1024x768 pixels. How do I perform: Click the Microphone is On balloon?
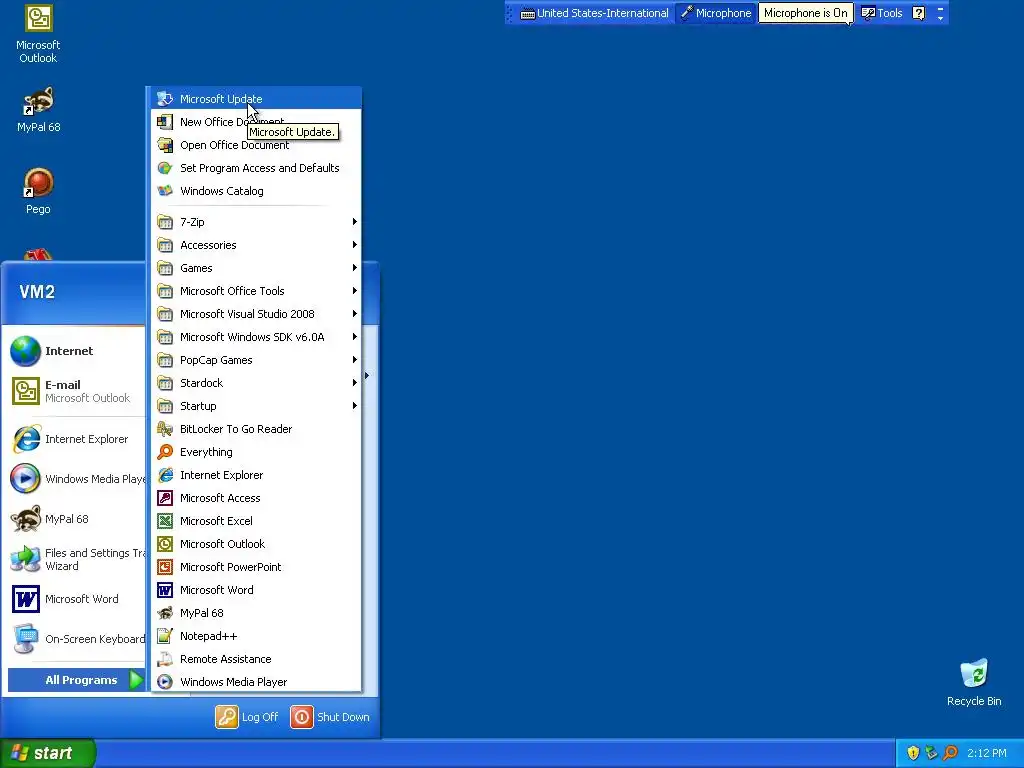805,13
